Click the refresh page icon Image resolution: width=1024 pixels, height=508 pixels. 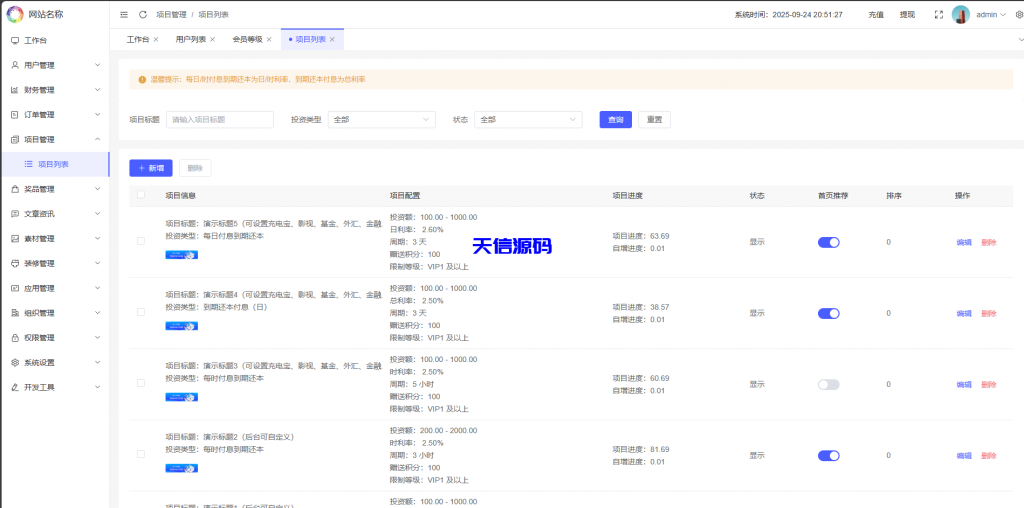tap(143, 15)
